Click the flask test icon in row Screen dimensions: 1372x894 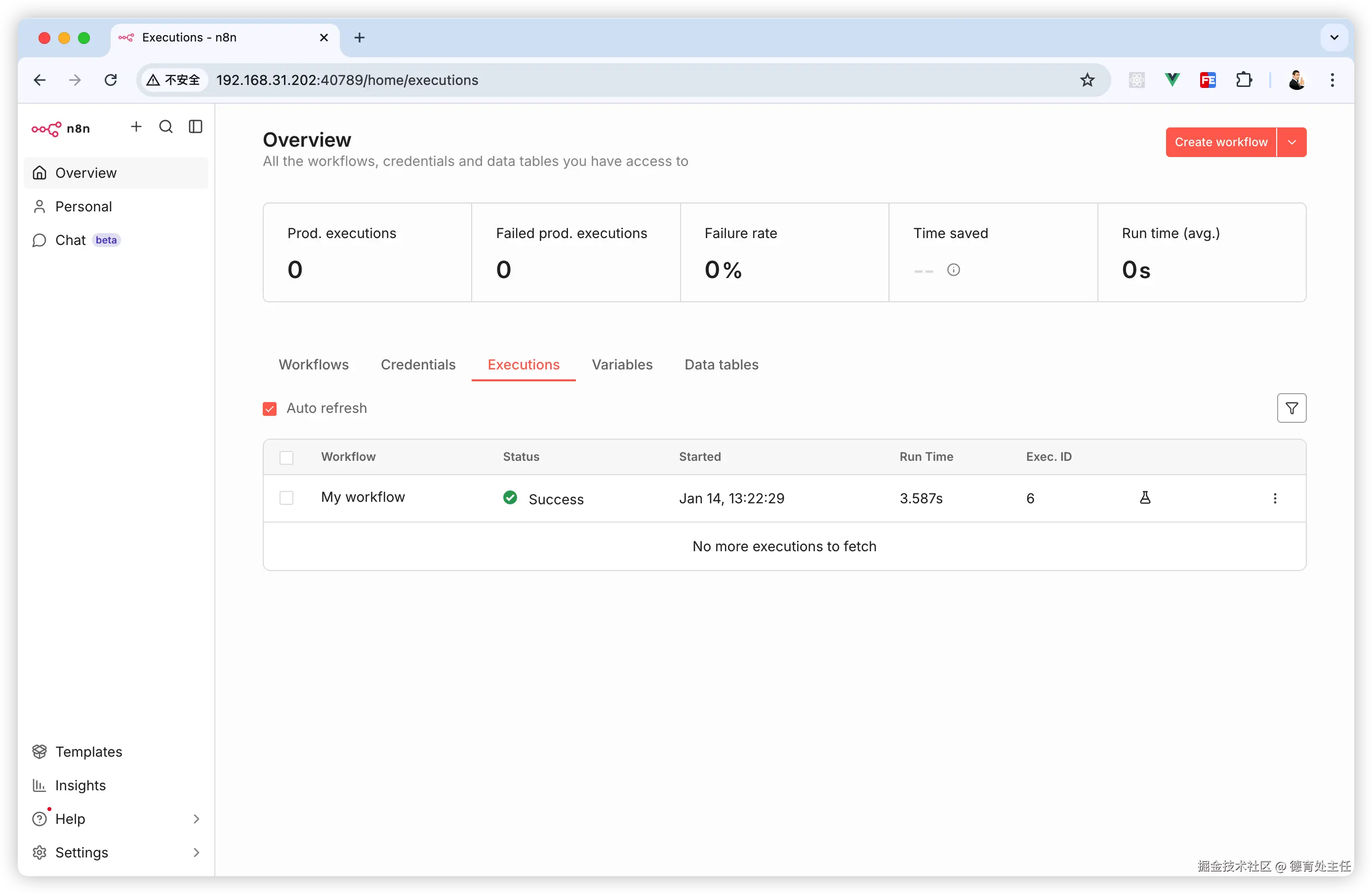point(1145,497)
